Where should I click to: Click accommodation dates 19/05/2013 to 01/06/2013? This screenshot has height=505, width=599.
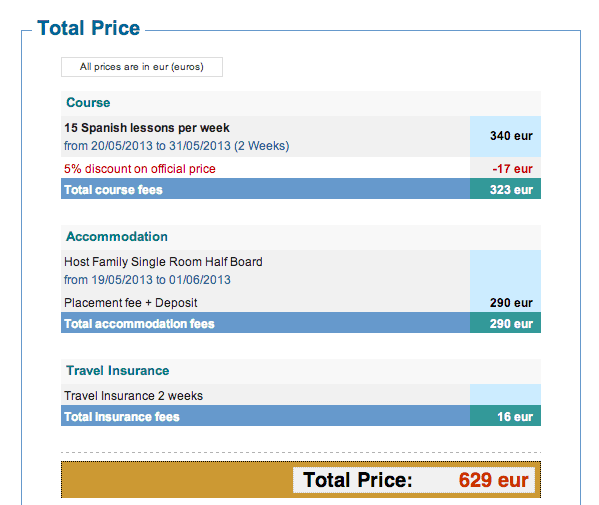pyautogui.click(x=147, y=280)
